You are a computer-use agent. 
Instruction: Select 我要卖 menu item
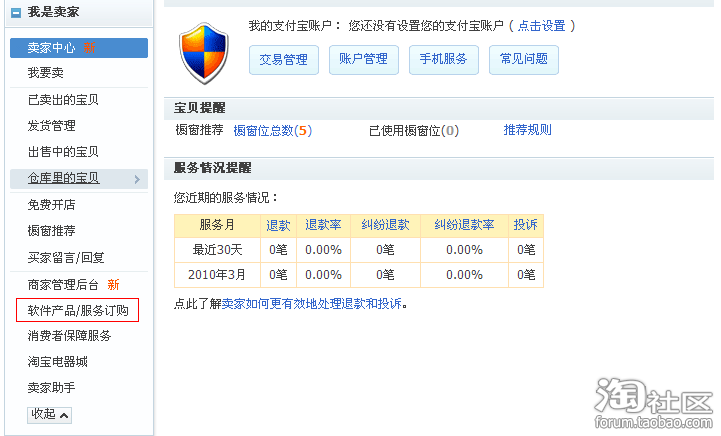click(x=46, y=73)
